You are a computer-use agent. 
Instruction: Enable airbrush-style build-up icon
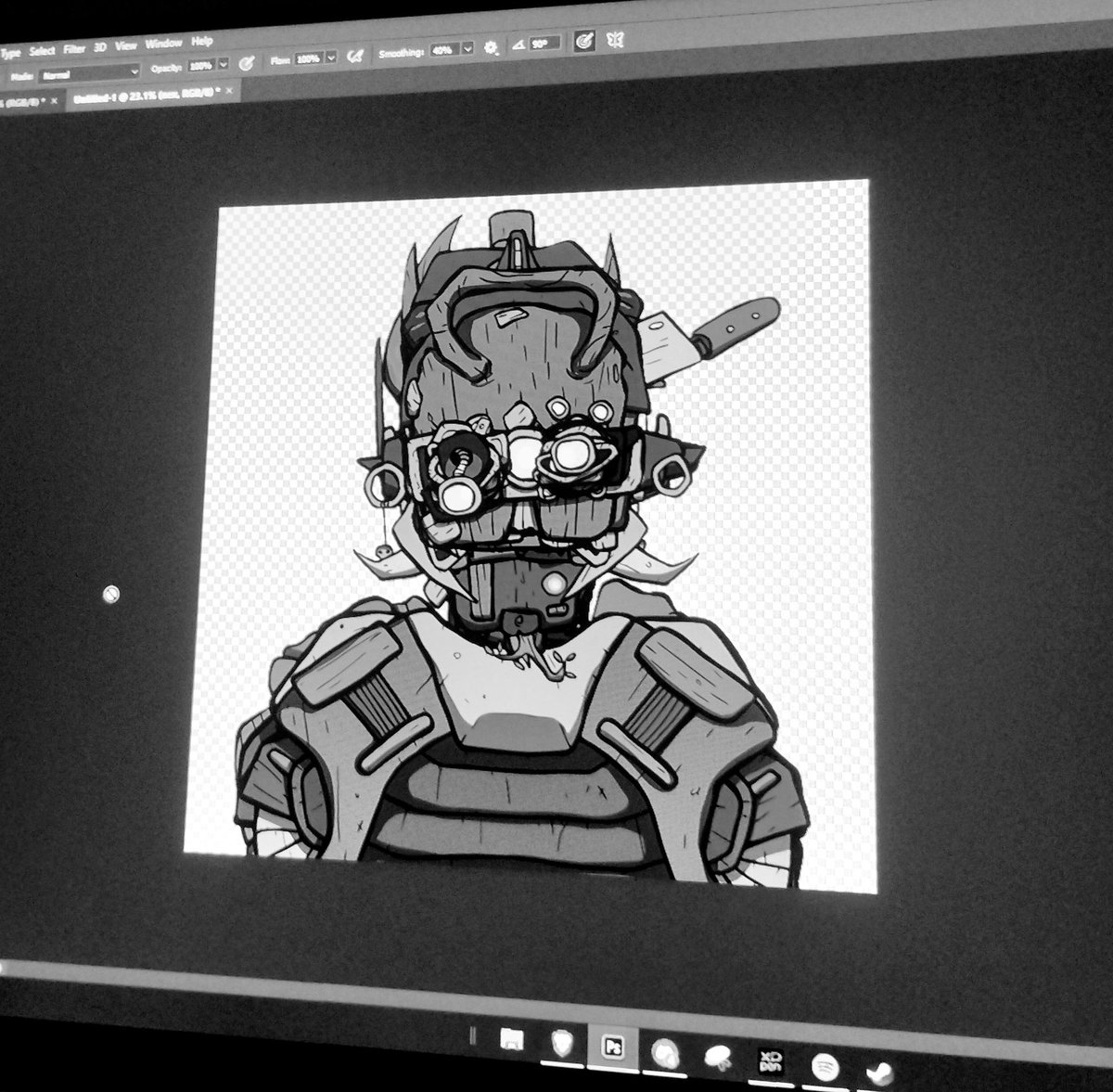pyautogui.click(x=354, y=56)
